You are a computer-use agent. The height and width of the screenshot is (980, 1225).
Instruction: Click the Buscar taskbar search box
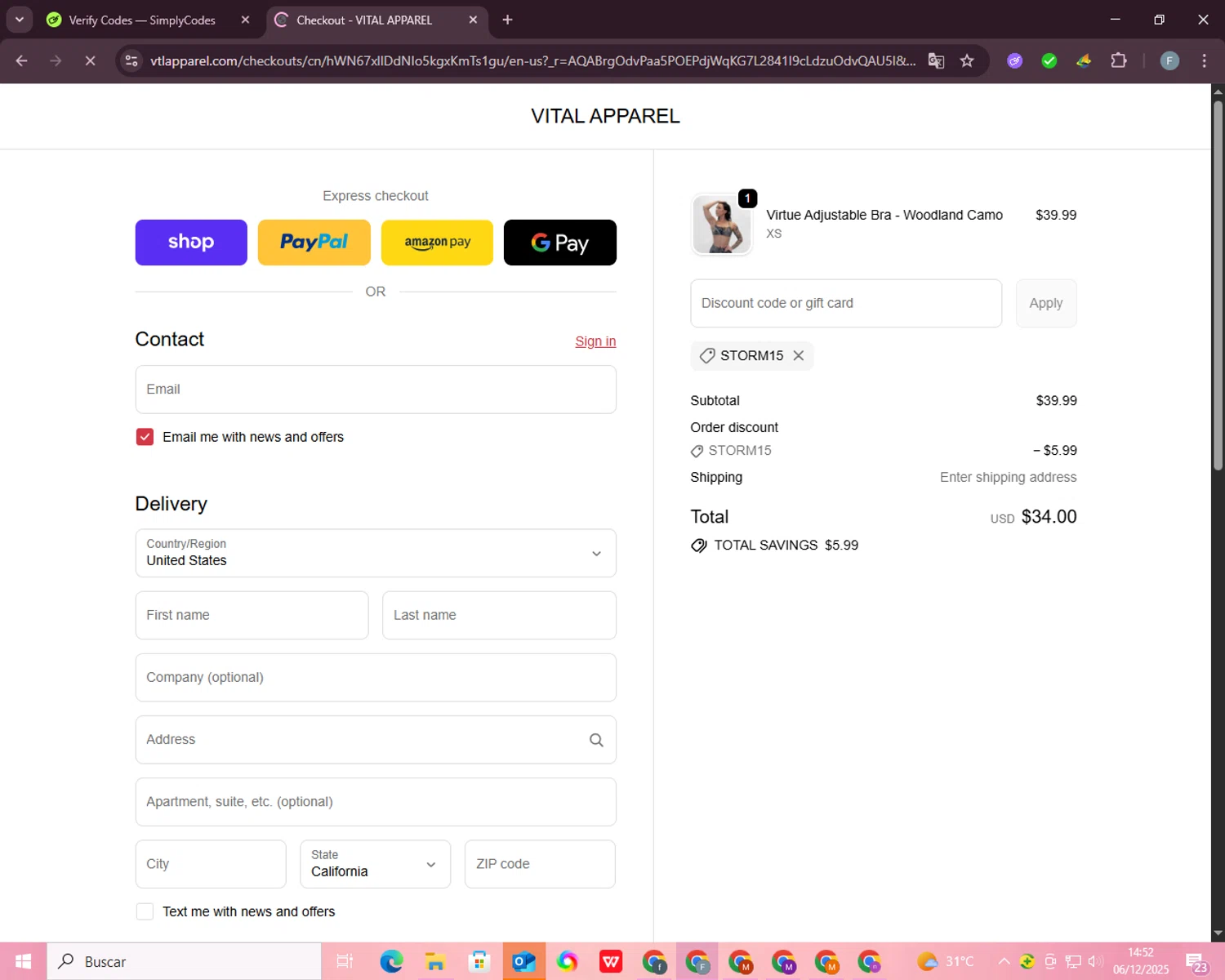coord(184,961)
